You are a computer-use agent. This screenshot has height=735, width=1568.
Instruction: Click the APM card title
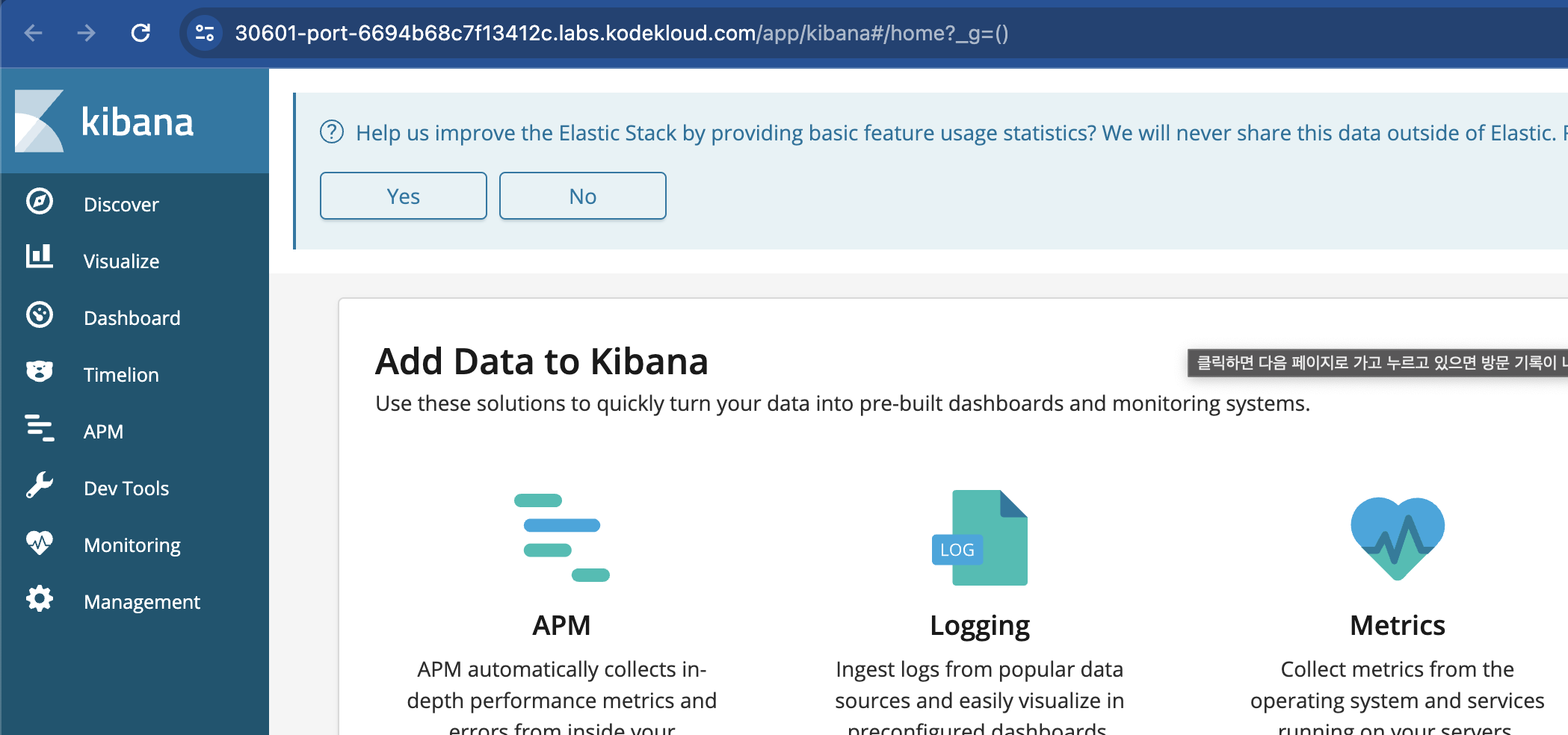[x=561, y=625]
